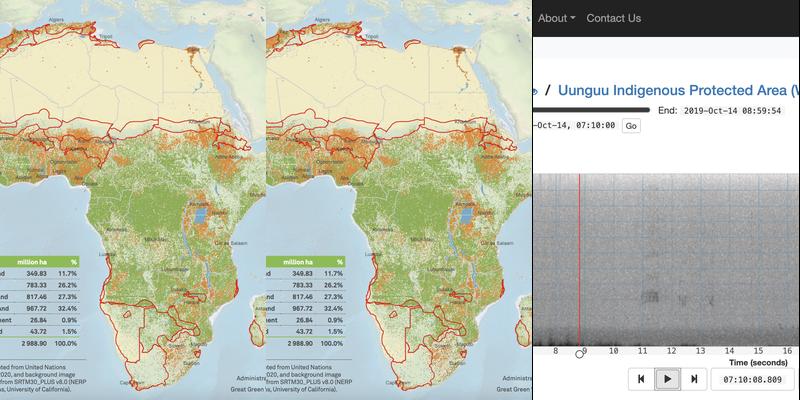Click the 12 second mark on time axis
The width and height of the screenshot is (800, 400).
(x=672, y=352)
